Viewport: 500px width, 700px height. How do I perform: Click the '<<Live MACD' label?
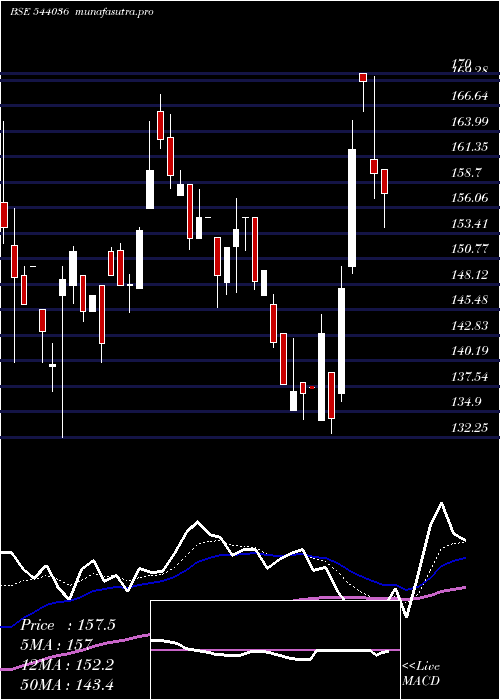(421, 674)
